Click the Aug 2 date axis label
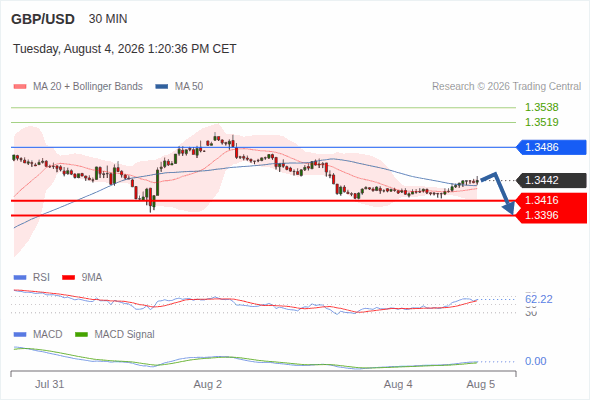The height and width of the screenshot is (400, 590). tap(208, 385)
